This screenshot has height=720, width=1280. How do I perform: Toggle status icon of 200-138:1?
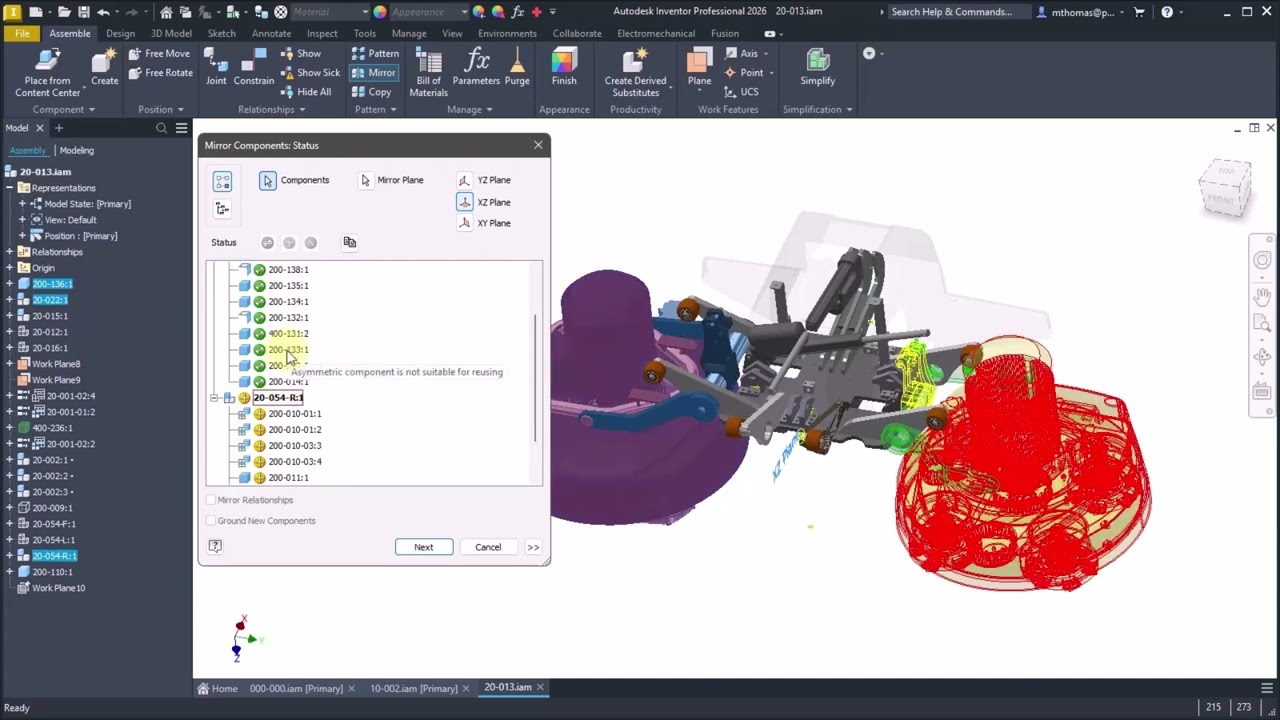point(259,270)
